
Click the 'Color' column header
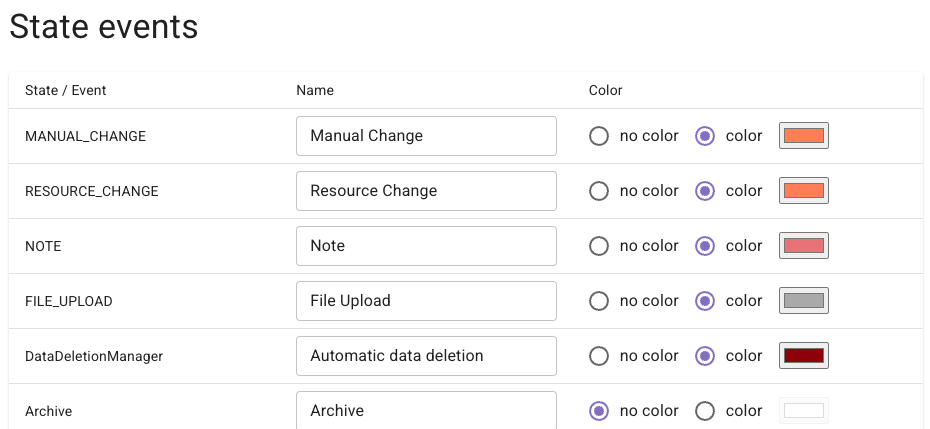pos(606,90)
